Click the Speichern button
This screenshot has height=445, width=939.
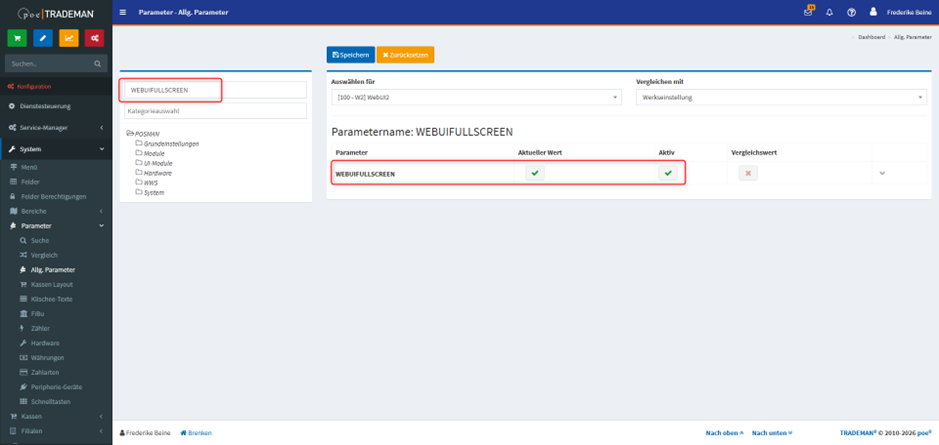click(351, 55)
